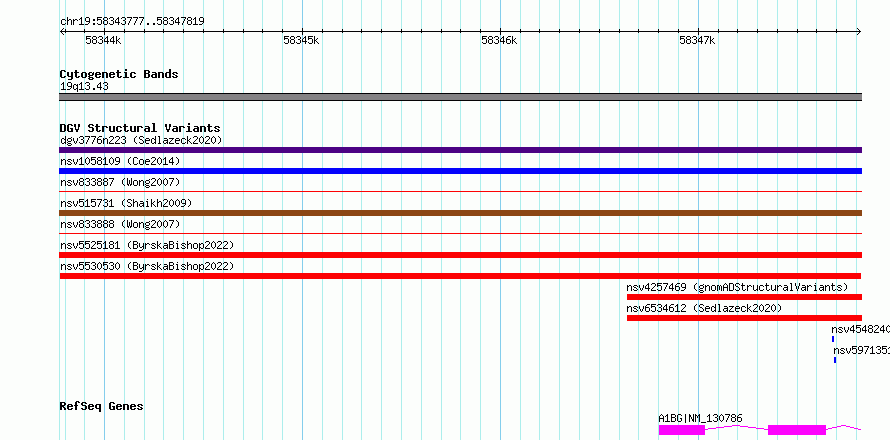
Task: Open the nsv833888 (Wong2007) variant label
Action: pos(120,224)
